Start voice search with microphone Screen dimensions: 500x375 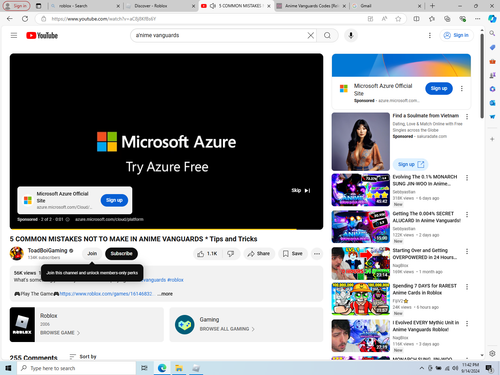tap(351, 35)
